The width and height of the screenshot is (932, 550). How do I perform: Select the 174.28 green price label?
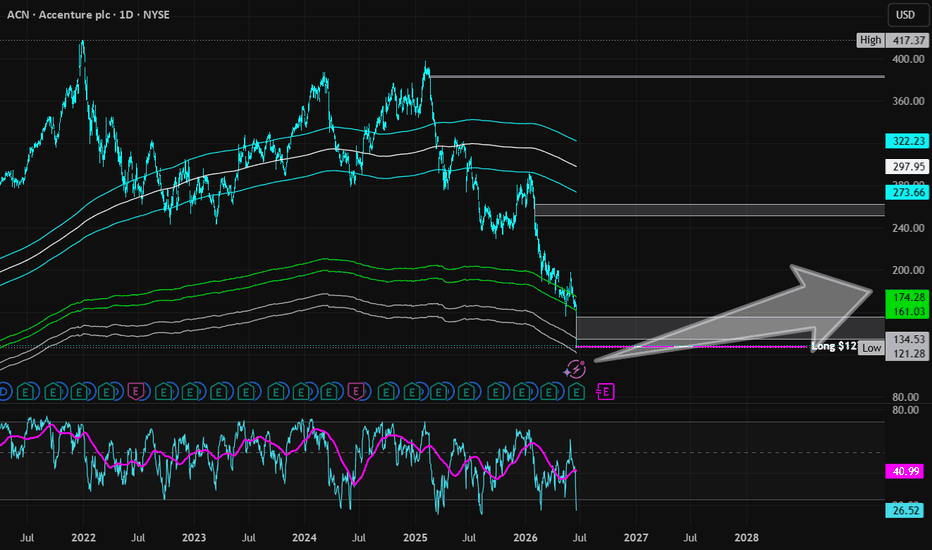click(907, 297)
